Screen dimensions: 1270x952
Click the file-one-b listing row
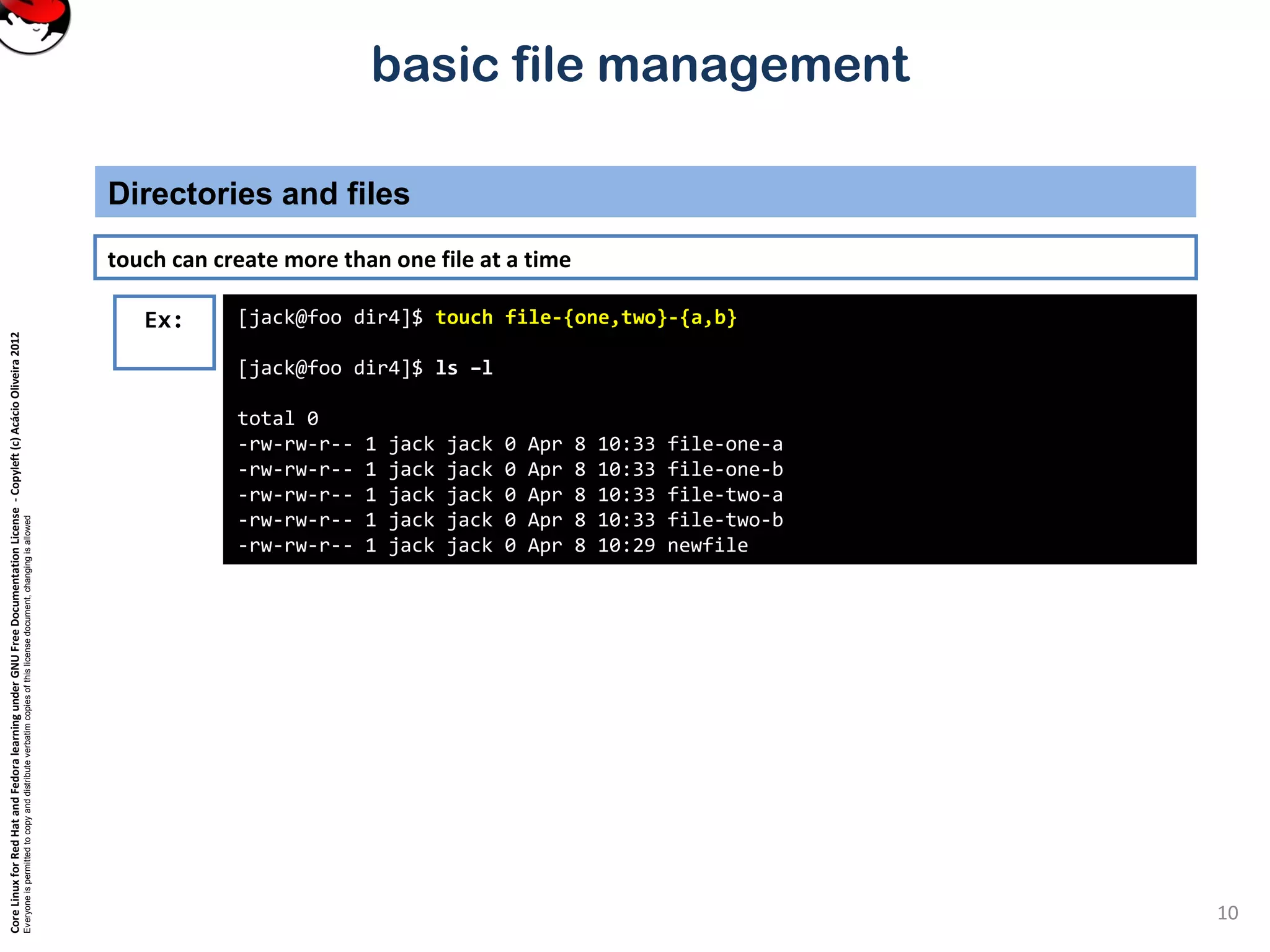(510, 470)
